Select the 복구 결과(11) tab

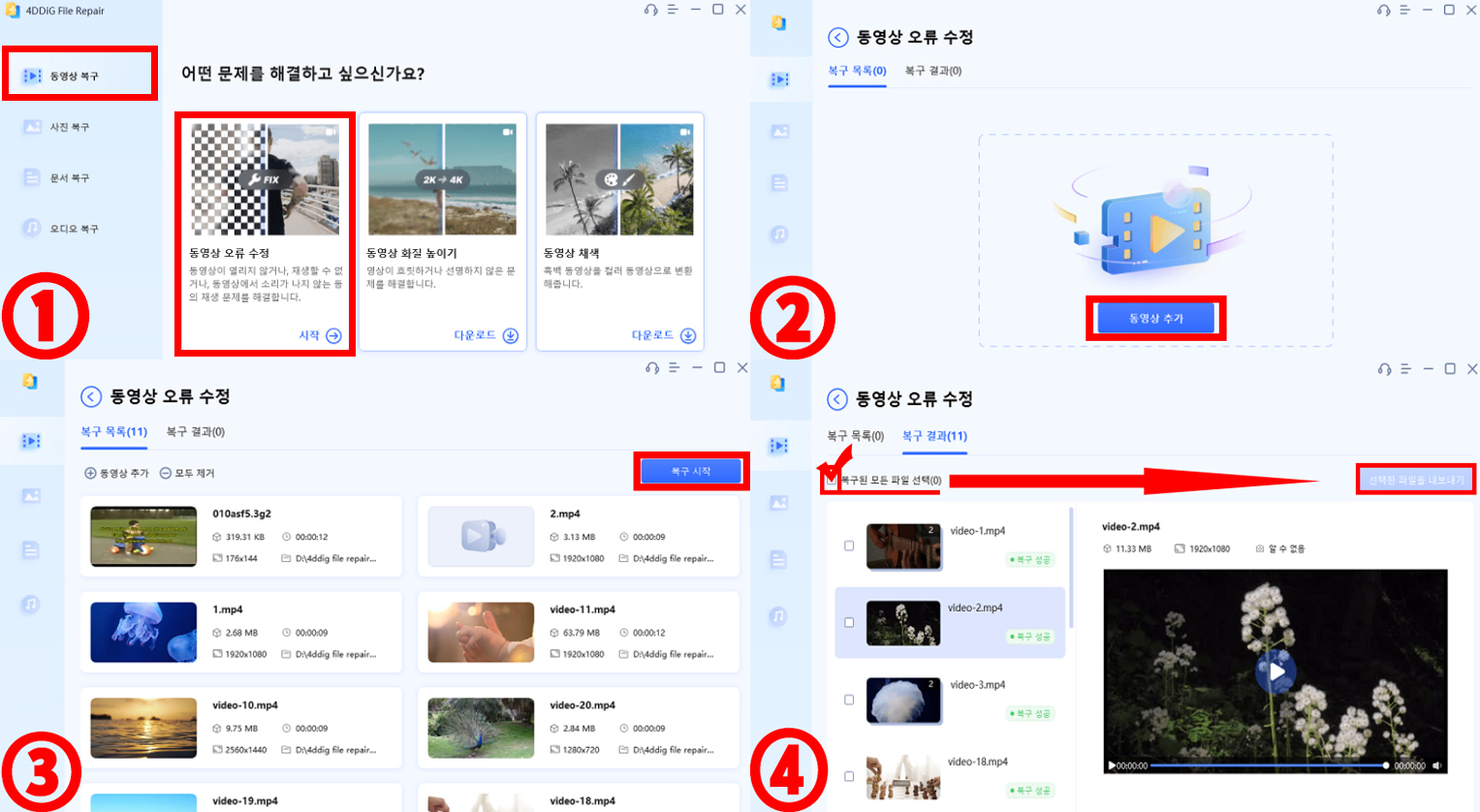tap(934, 436)
